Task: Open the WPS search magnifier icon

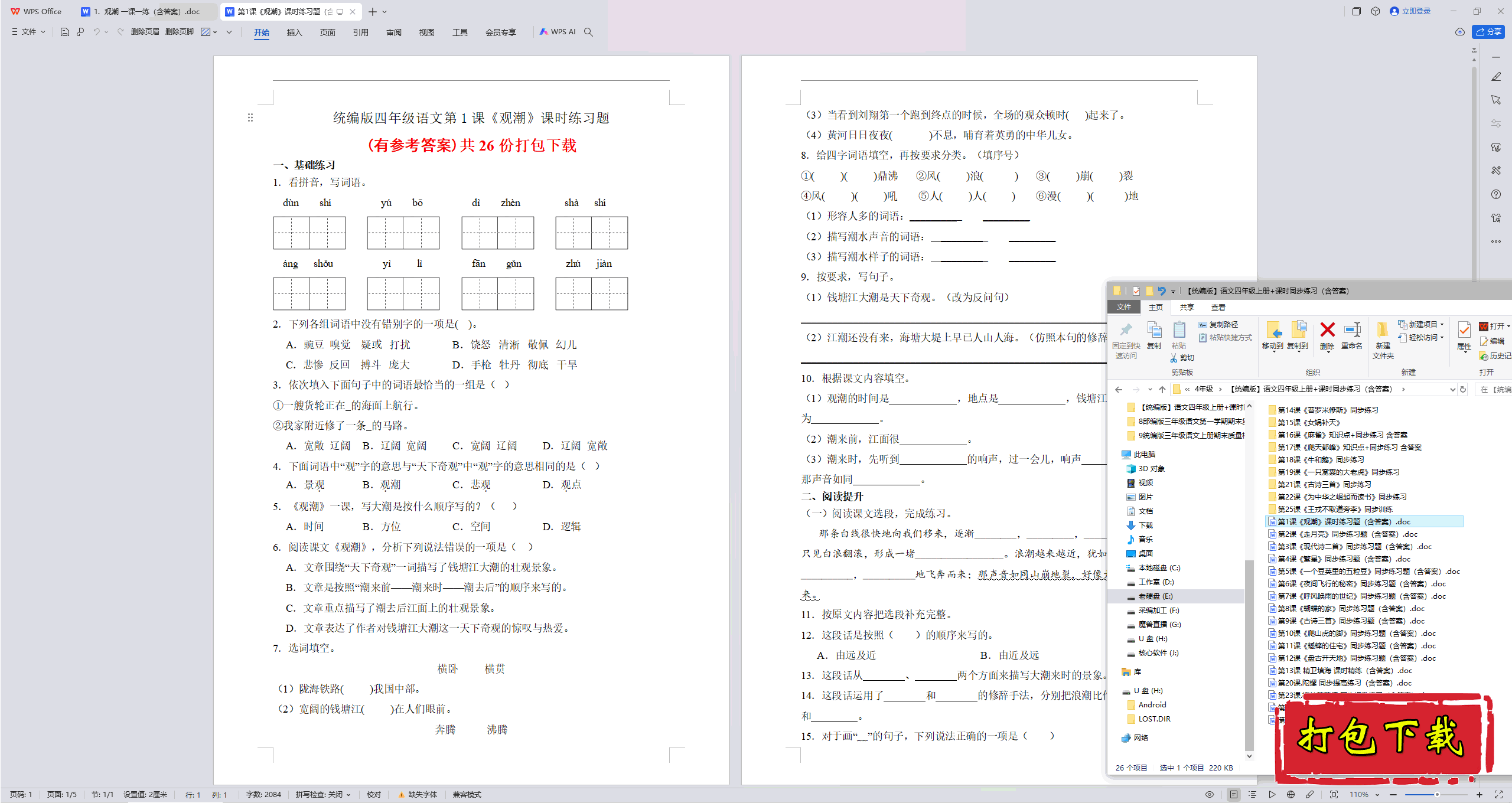Action: pos(588,32)
